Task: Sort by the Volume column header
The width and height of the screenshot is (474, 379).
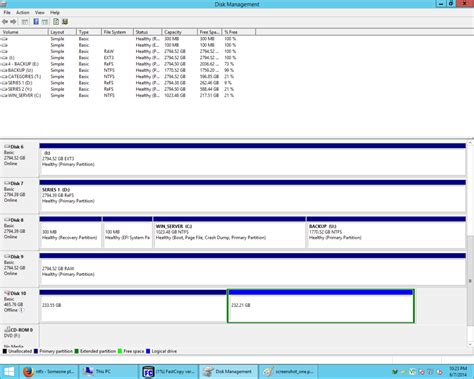Action: point(24,32)
